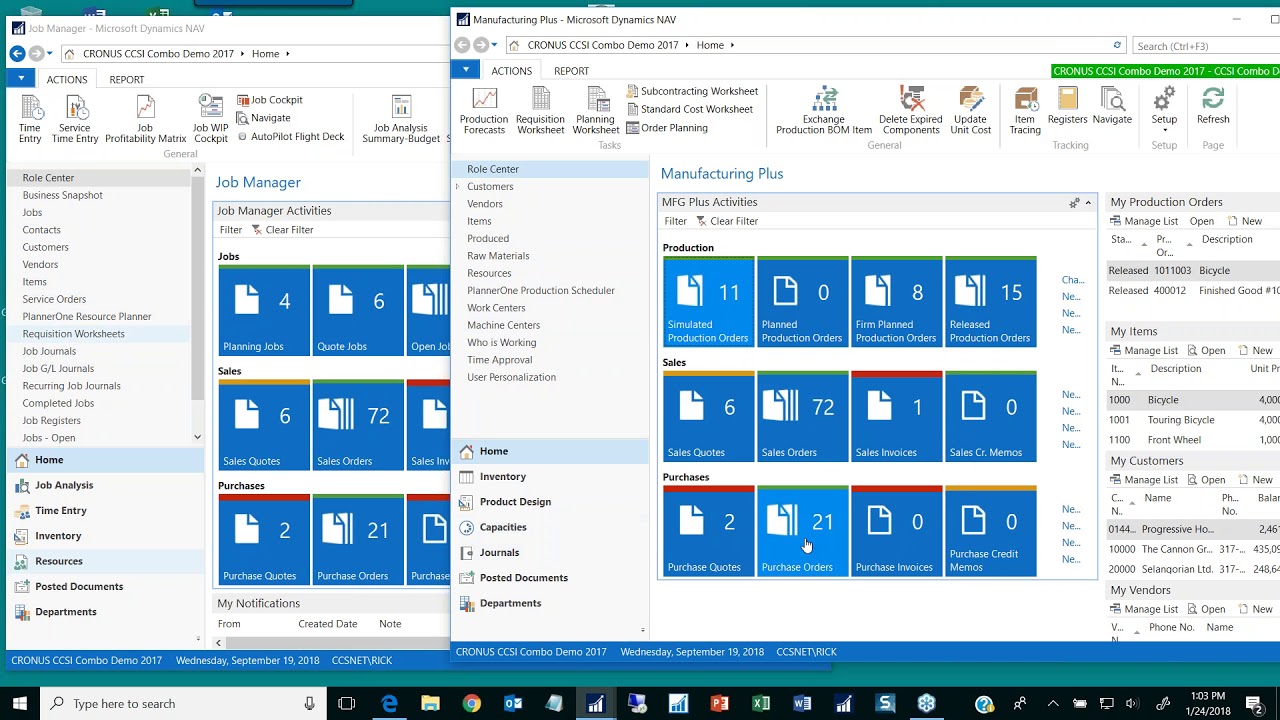
Task: Run Exchange Production BOM Item
Action: click(x=824, y=111)
